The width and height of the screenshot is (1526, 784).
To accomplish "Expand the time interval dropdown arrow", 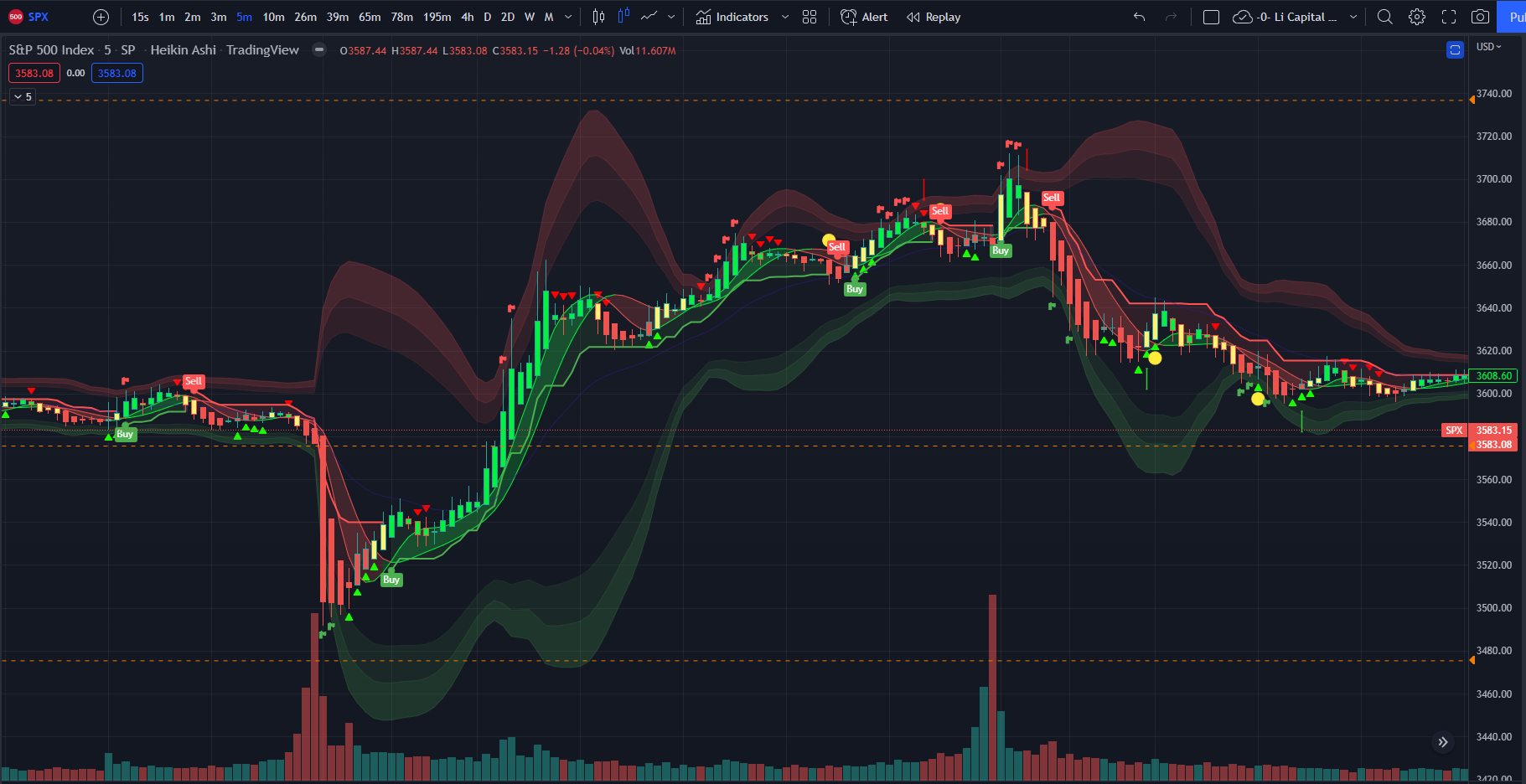I will [568, 17].
